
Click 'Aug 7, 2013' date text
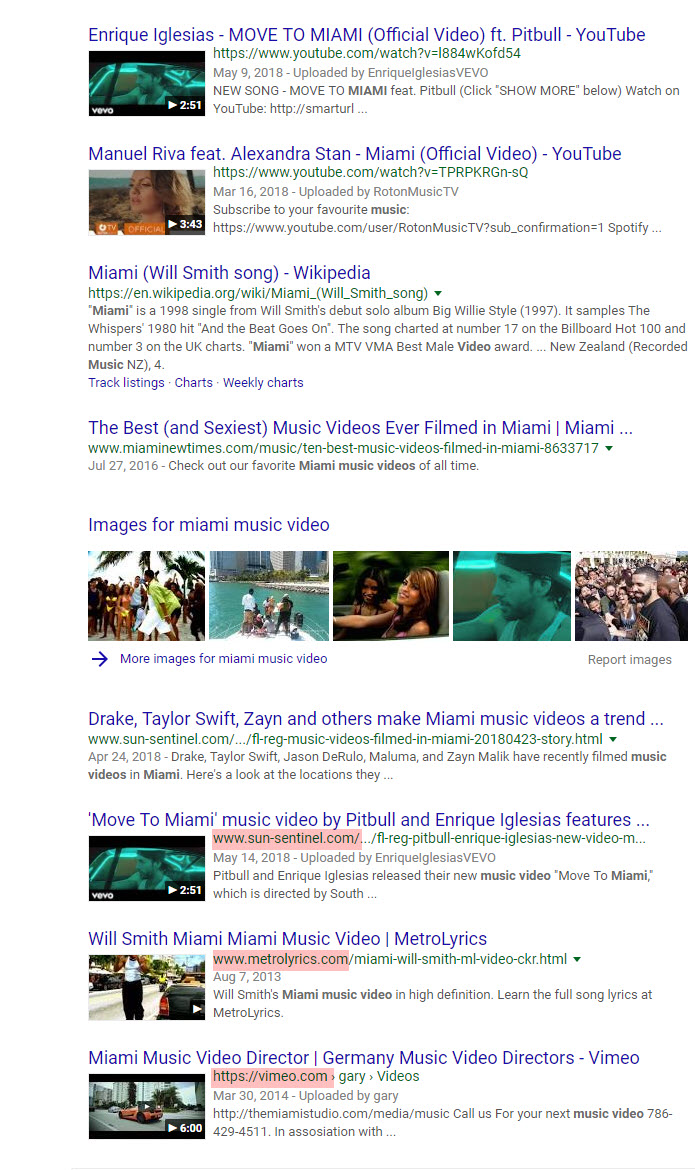(247, 977)
